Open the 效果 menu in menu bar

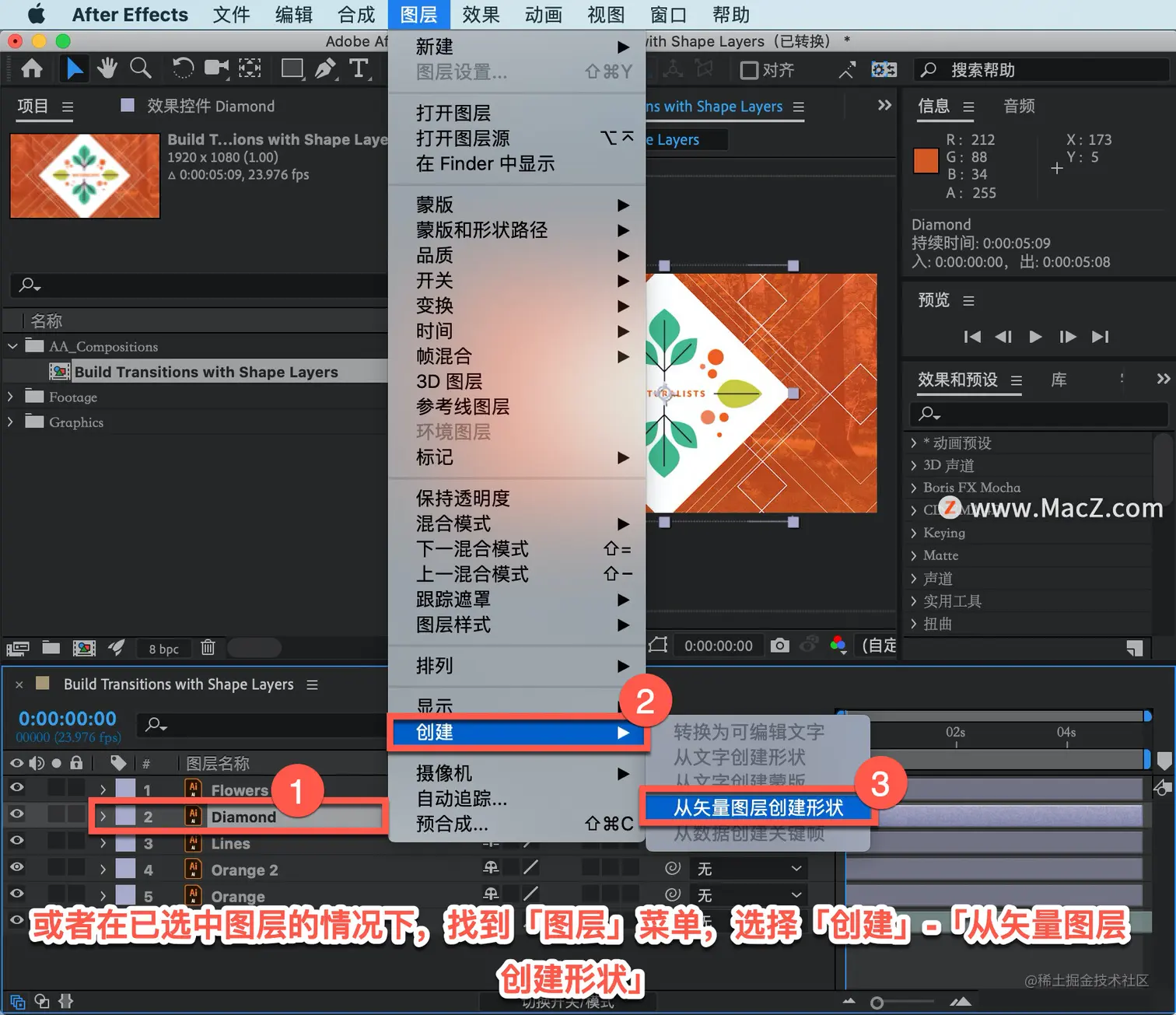pos(481,15)
